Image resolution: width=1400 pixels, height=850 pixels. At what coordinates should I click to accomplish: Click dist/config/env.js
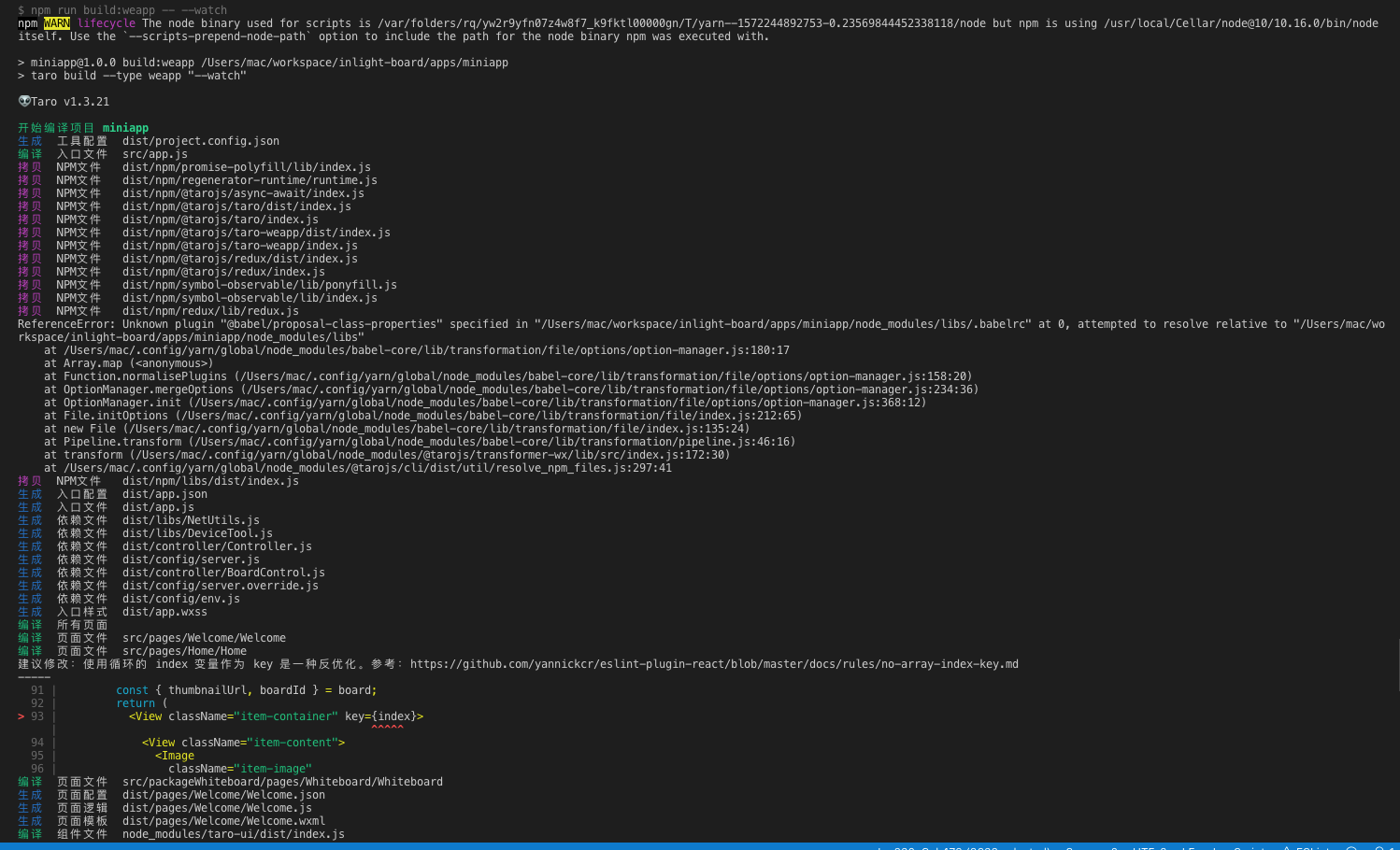point(181,599)
